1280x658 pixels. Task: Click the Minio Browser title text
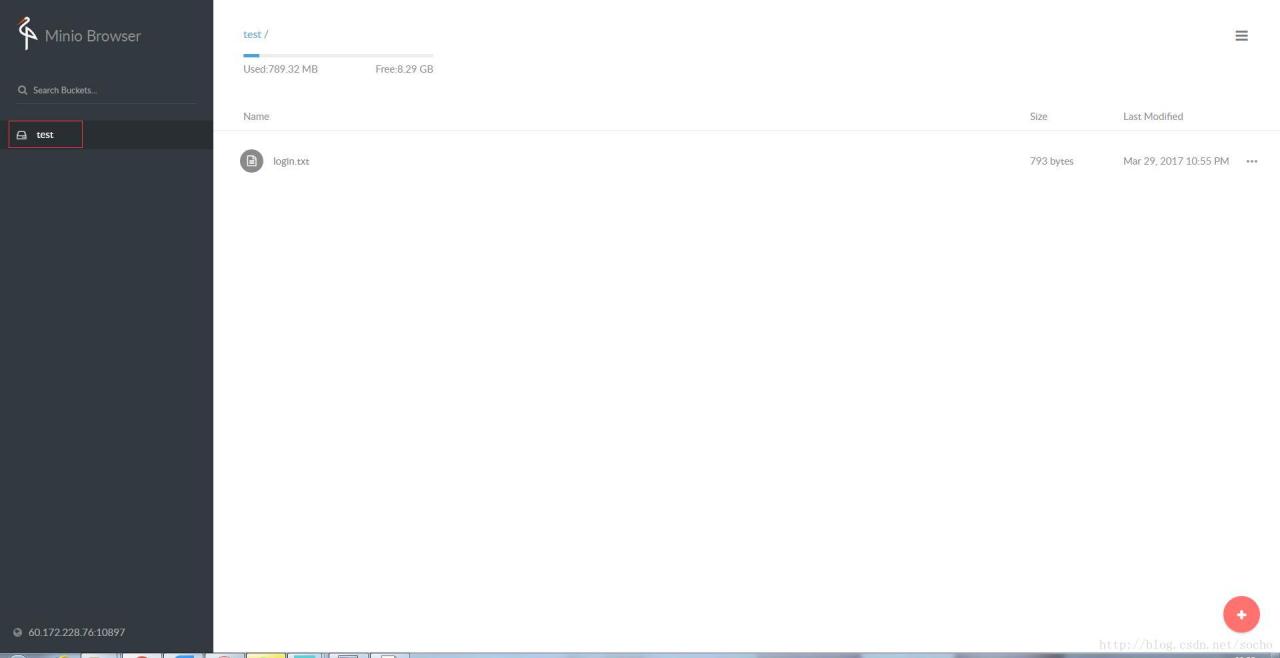click(93, 36)
